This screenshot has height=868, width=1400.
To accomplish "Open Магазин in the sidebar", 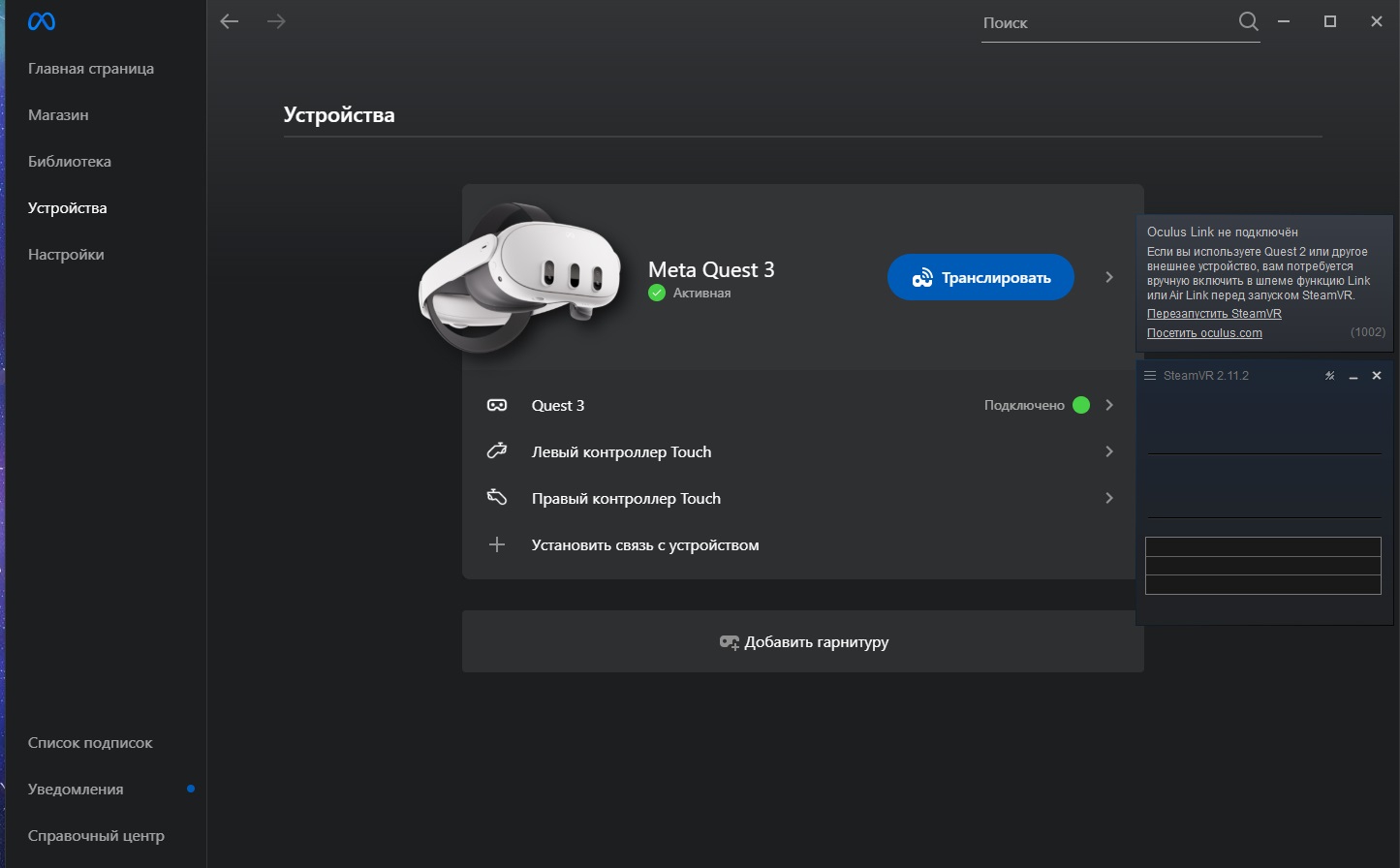I will point(58,115).
